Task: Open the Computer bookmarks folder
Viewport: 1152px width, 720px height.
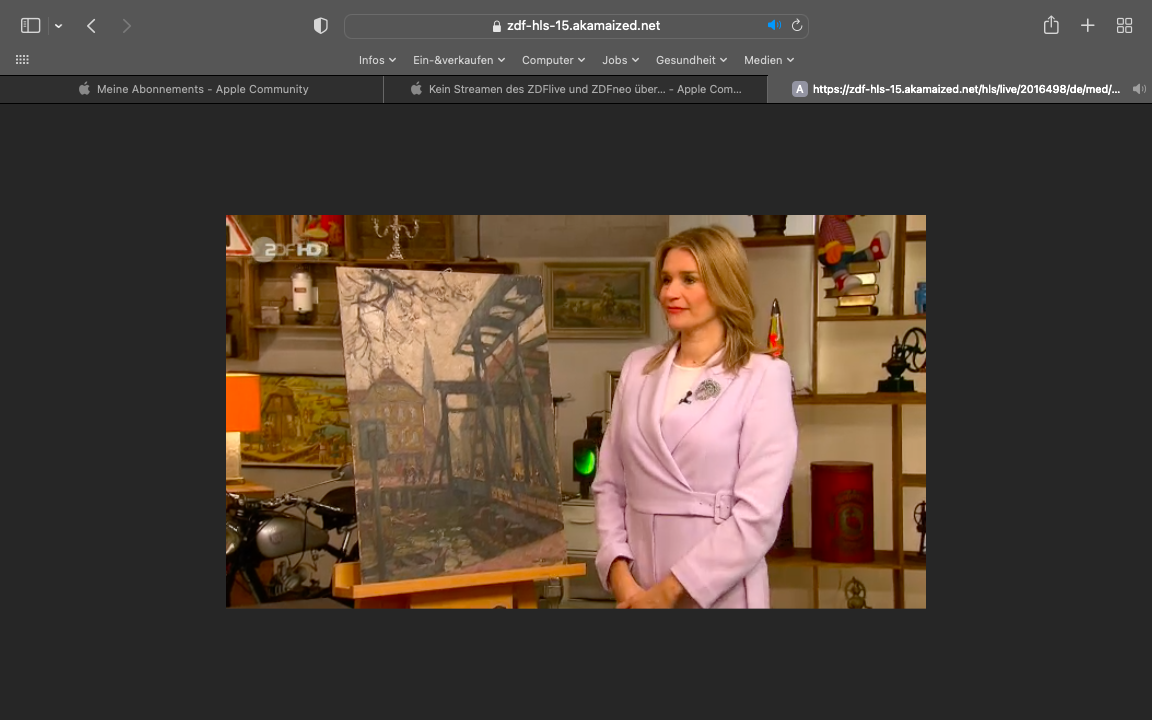Action: 553,60
